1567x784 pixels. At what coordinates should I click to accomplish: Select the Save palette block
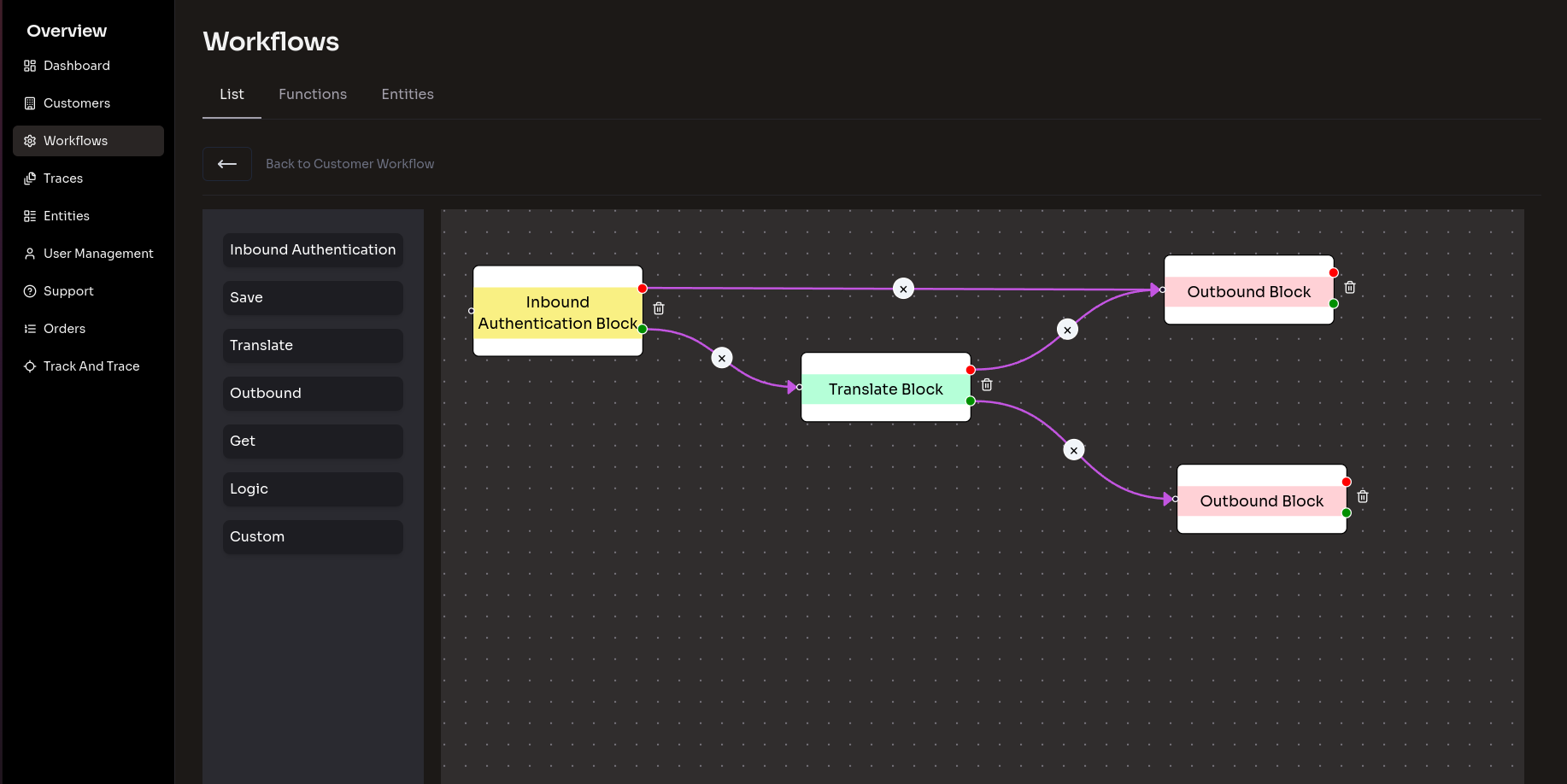[313, 298]
